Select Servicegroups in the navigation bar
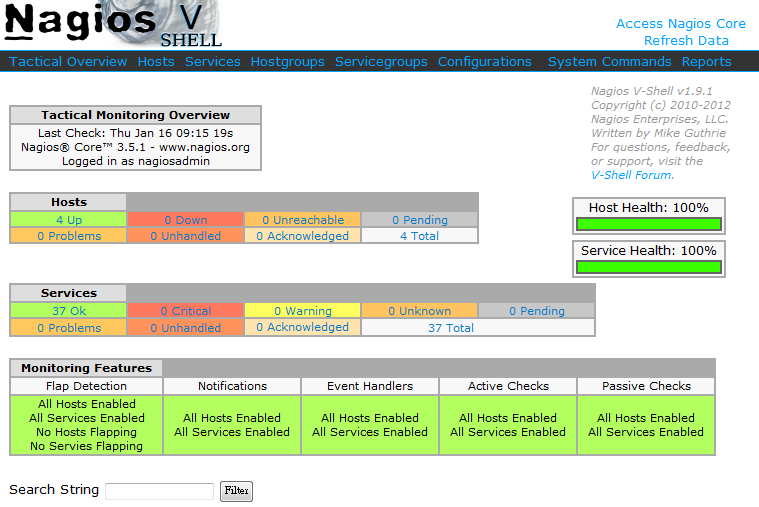Image resolution: width=759 pixels, height=507 pixels. (x=381, y=61)
